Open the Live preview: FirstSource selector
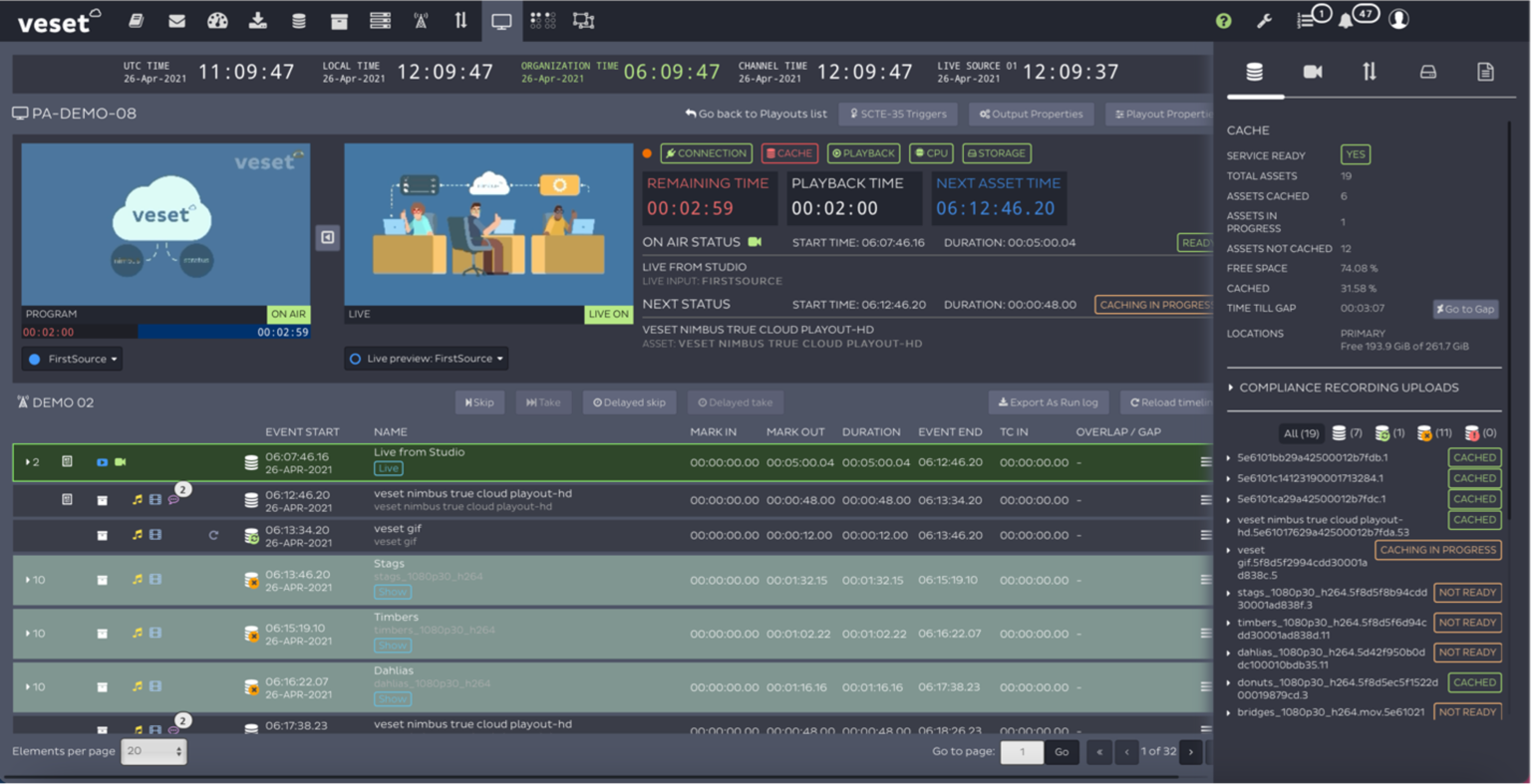 (426, 358)
